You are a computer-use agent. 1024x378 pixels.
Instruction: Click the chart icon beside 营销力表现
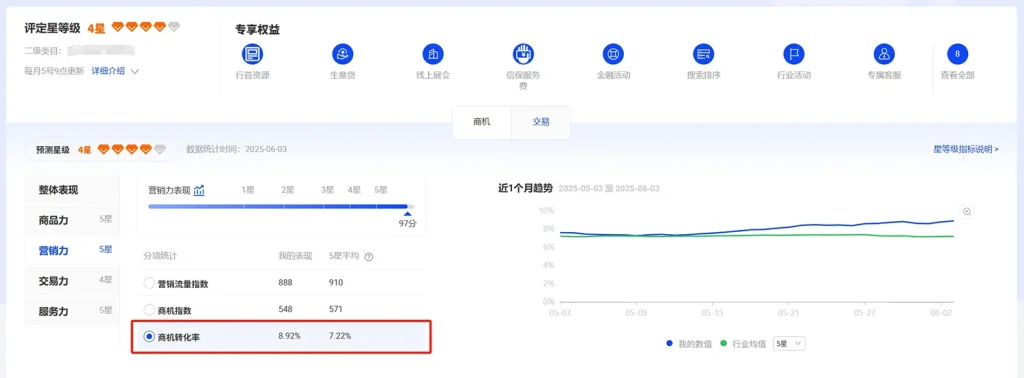coord(199,191)
